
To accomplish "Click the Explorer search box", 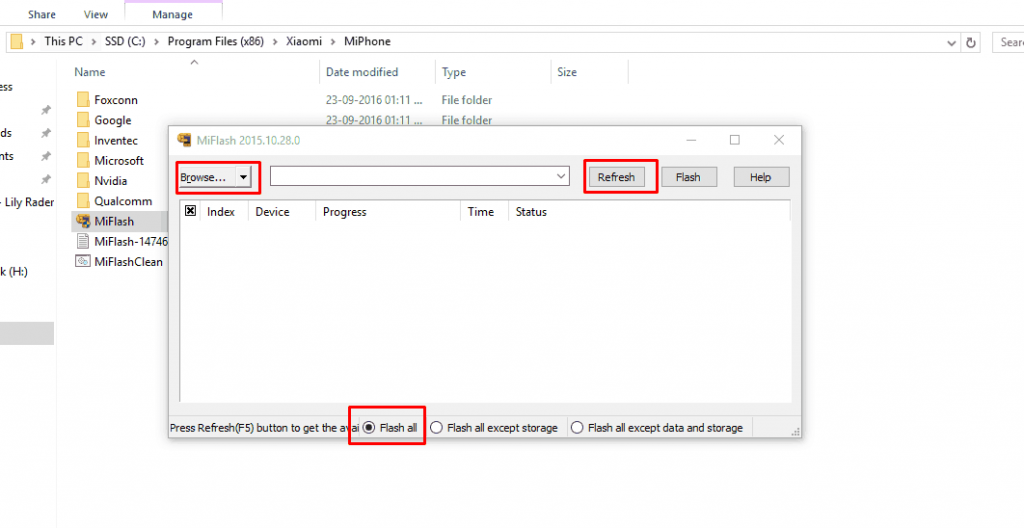I will 1008,42.
